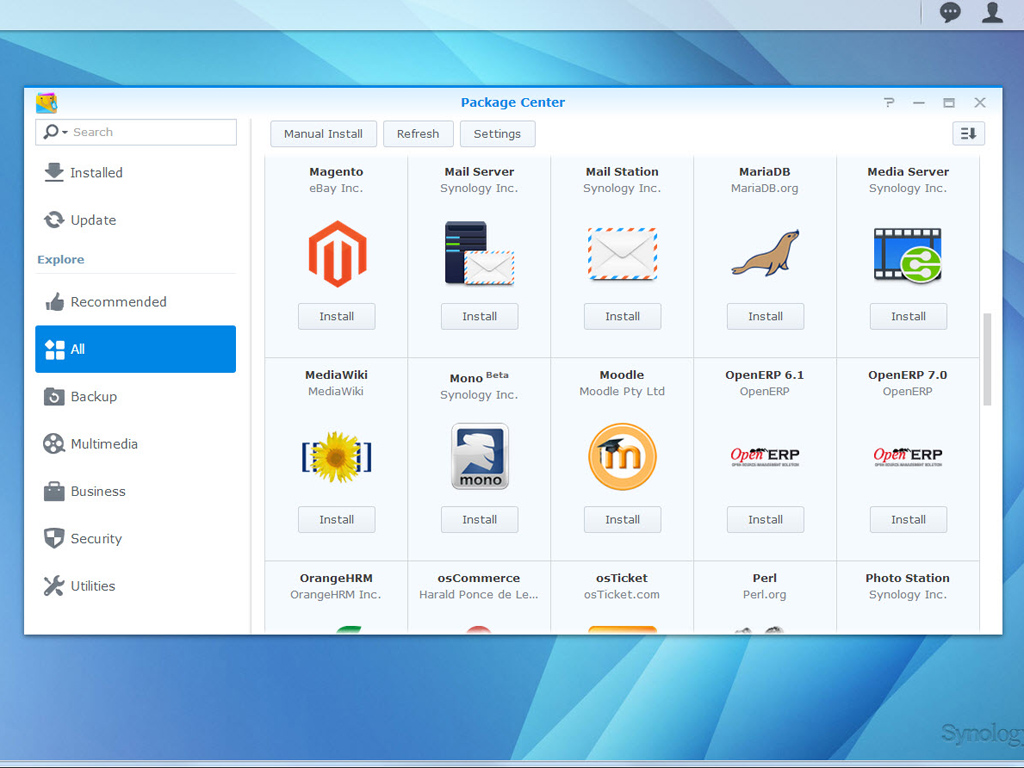The image size is (1024, 768).
Task: Click the sort order icon button
Action: tap(968, 134)
